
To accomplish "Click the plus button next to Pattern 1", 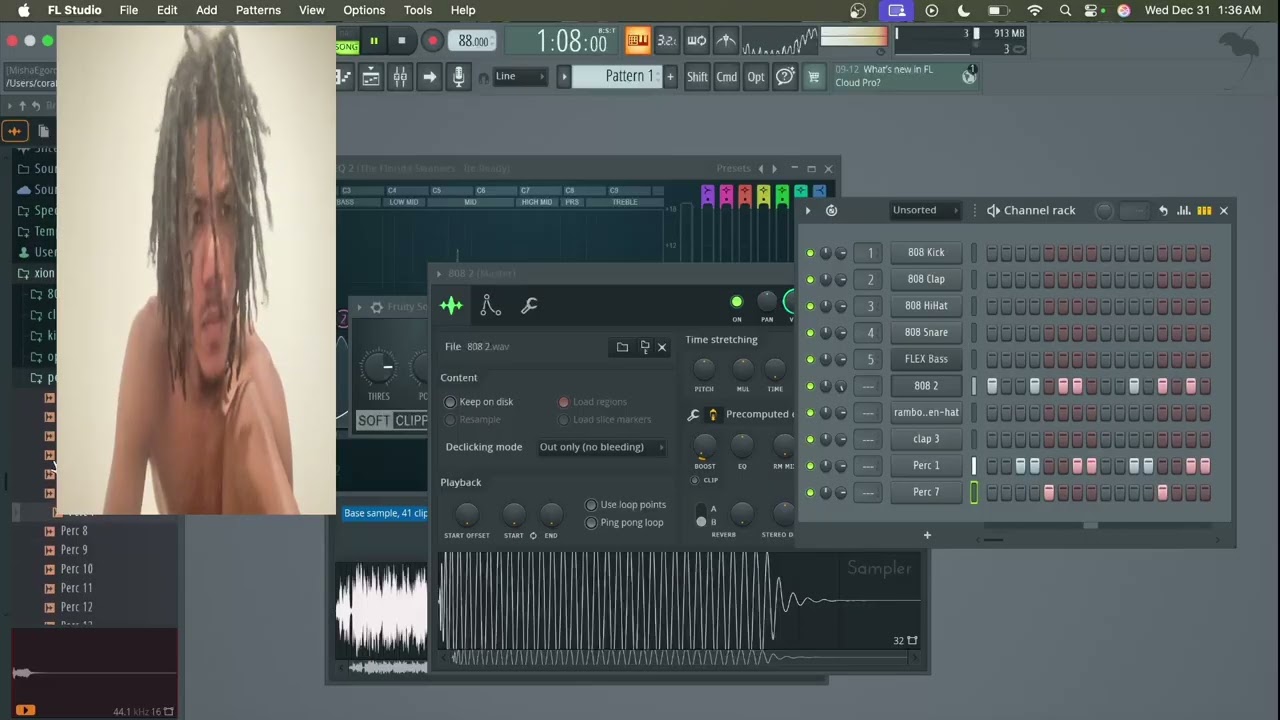I will click(x=670, y=77).
